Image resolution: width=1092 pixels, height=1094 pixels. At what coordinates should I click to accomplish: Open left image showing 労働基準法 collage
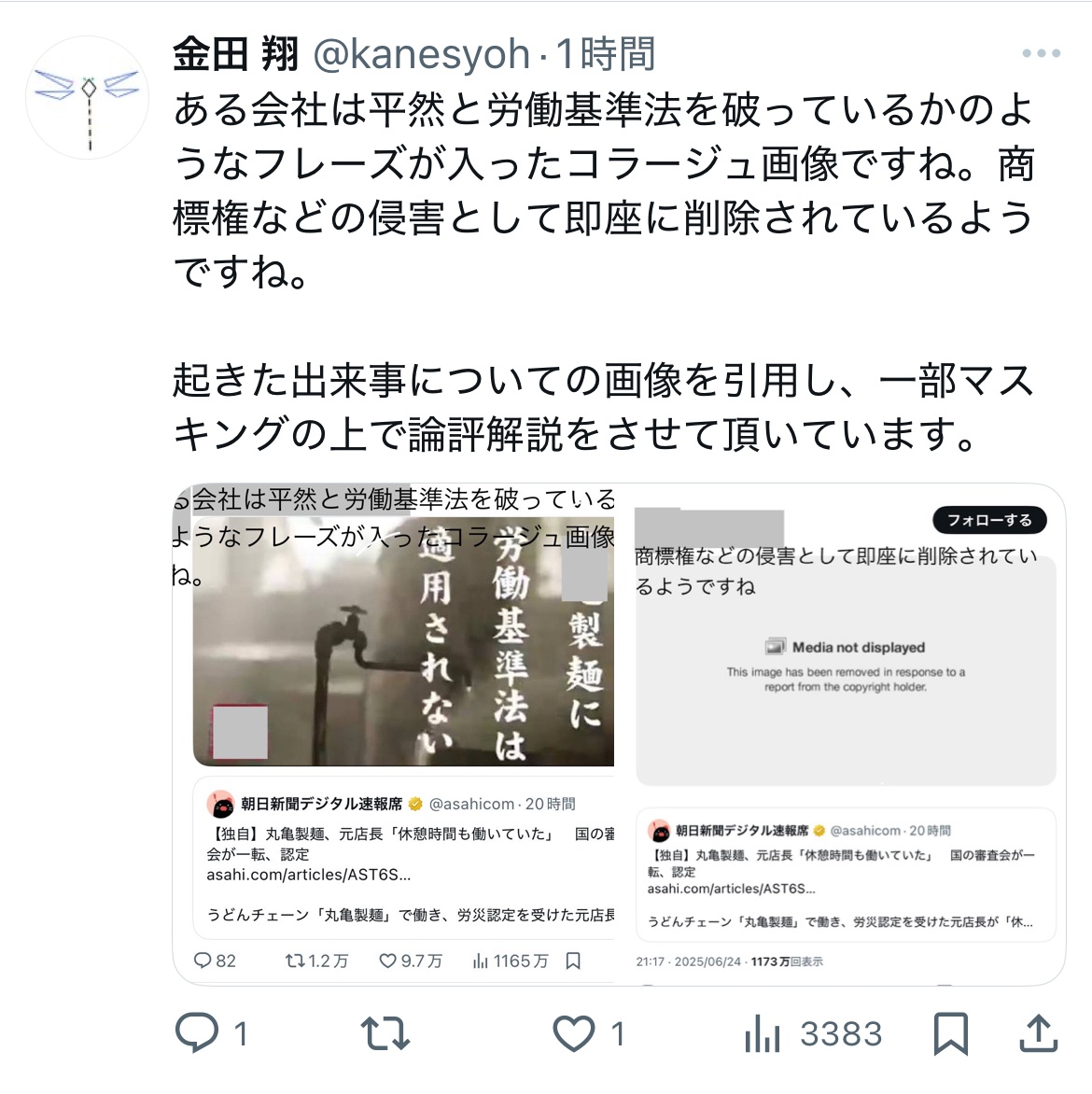pos(394,734)
